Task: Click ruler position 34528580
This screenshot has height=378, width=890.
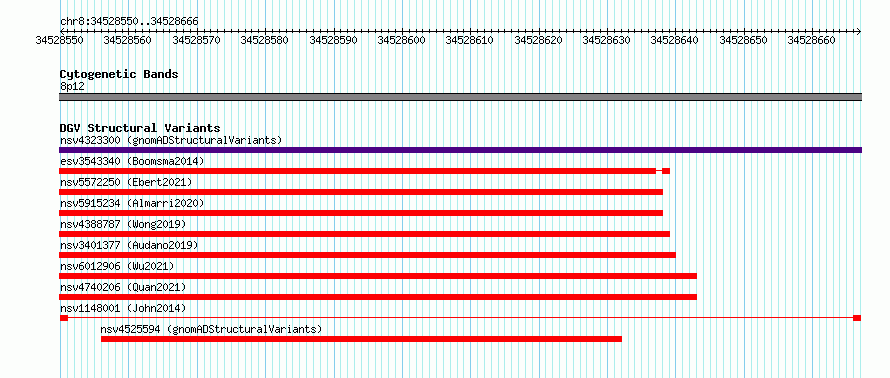Action: (265, 40)
